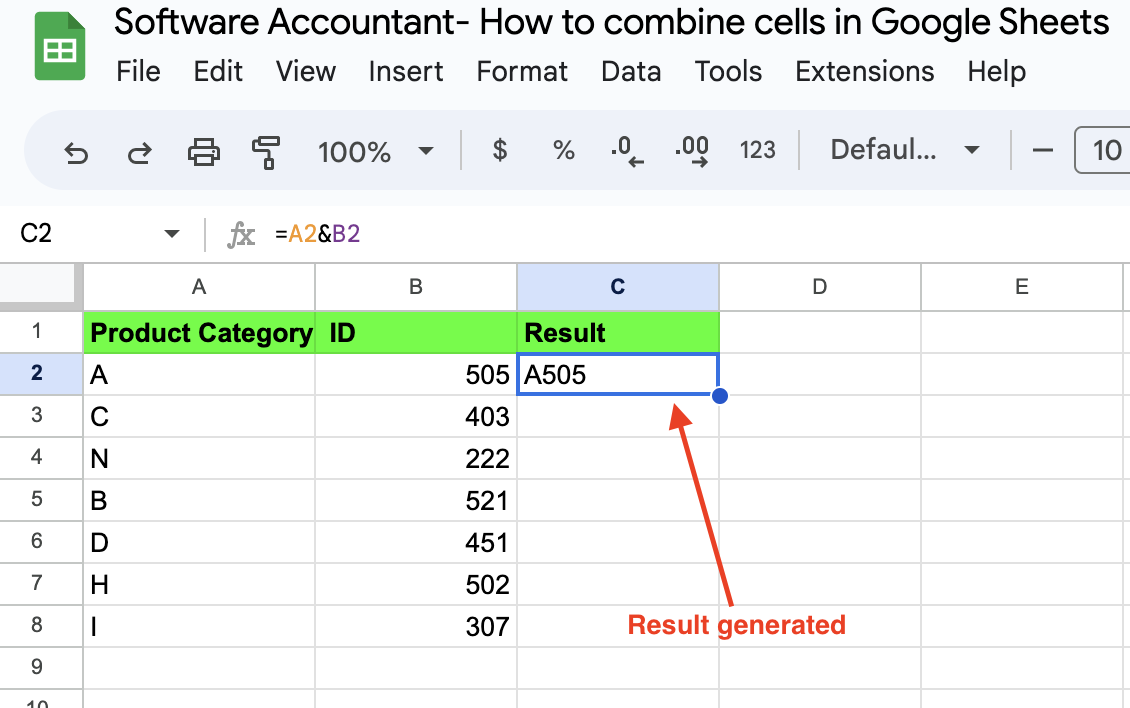Select the cell with value 403
Image resolution: width=1130 pixels, height=708 pixels.
coord(416,416)
